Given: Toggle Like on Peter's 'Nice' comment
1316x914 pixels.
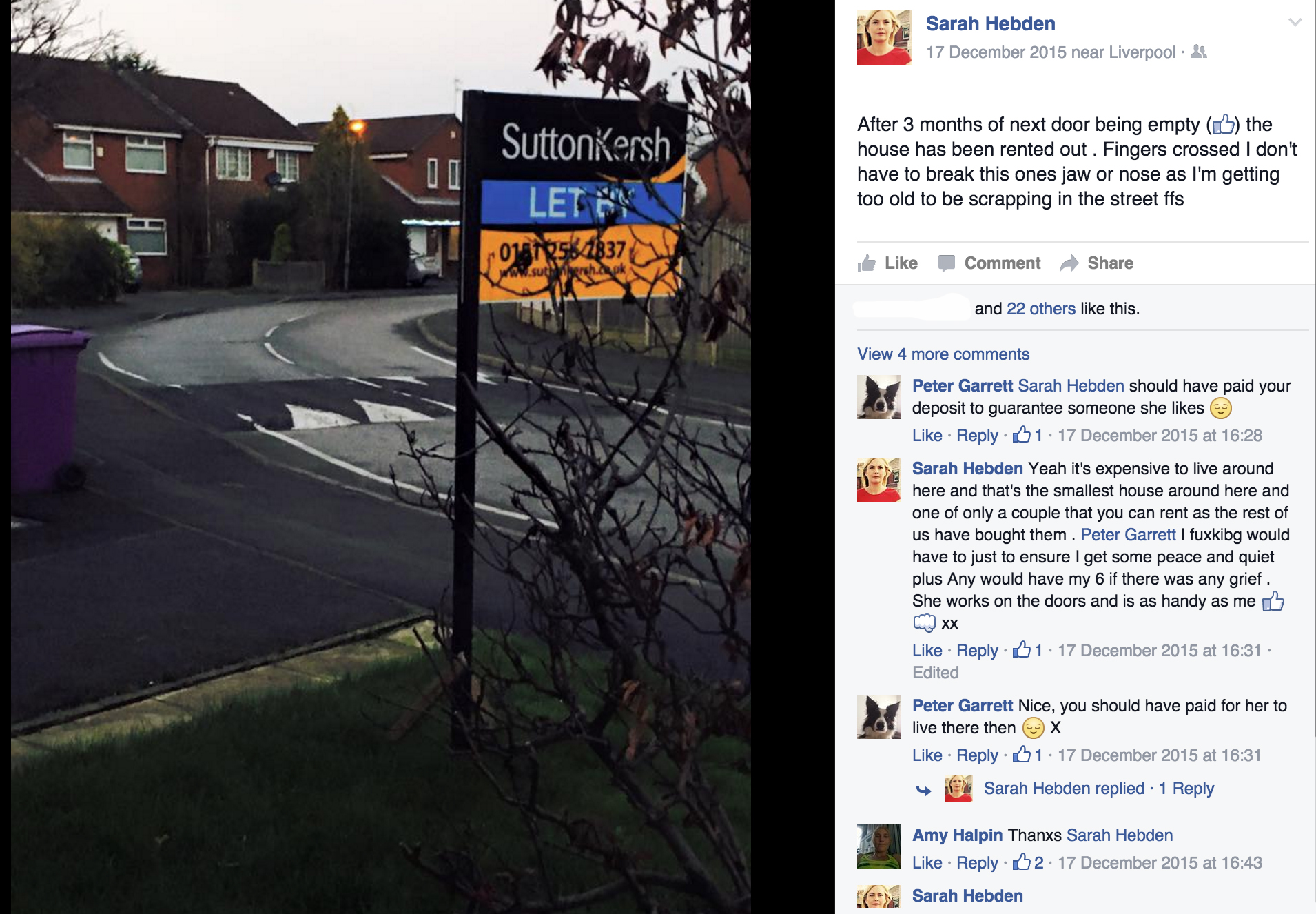Looking at the screenshot, I should (x=927, y=755).
